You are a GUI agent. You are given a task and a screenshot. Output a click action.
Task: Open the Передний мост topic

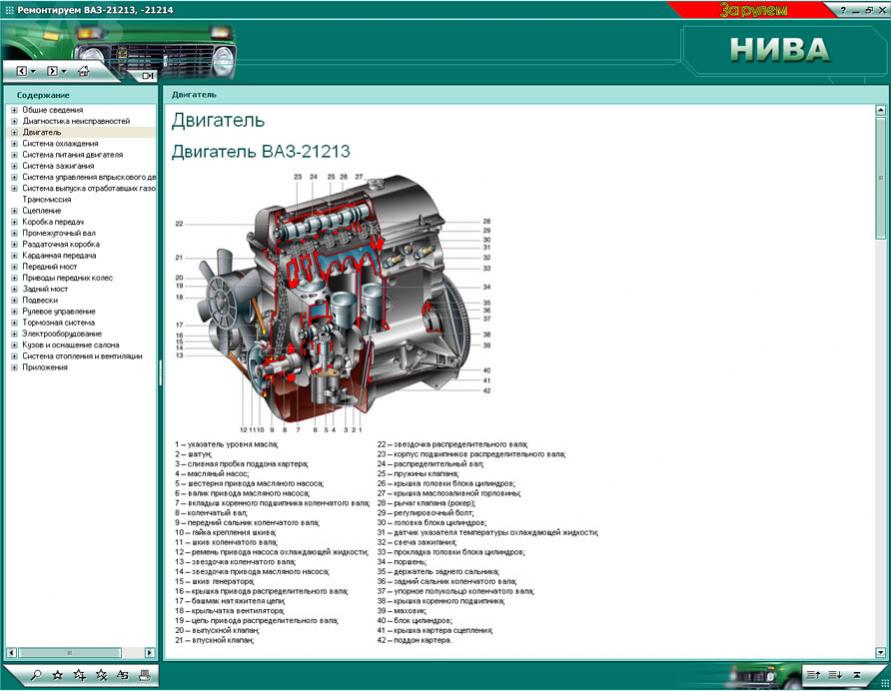coord(49,267)
